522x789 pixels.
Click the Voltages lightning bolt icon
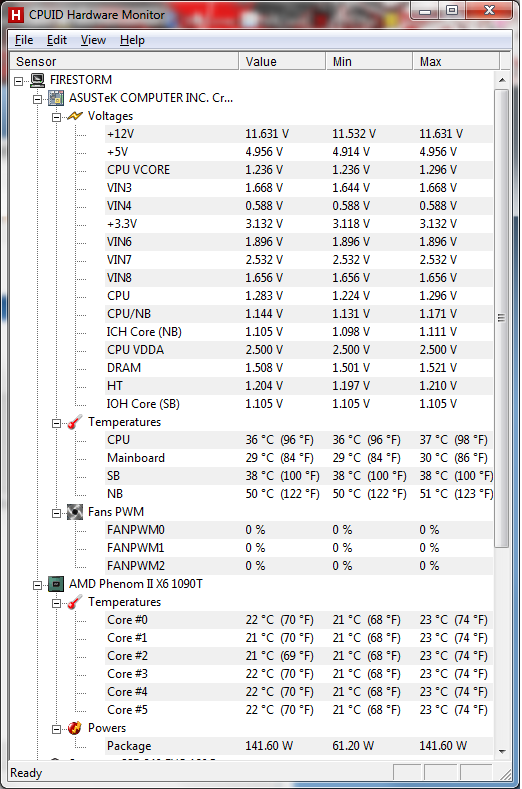point(74,116)
